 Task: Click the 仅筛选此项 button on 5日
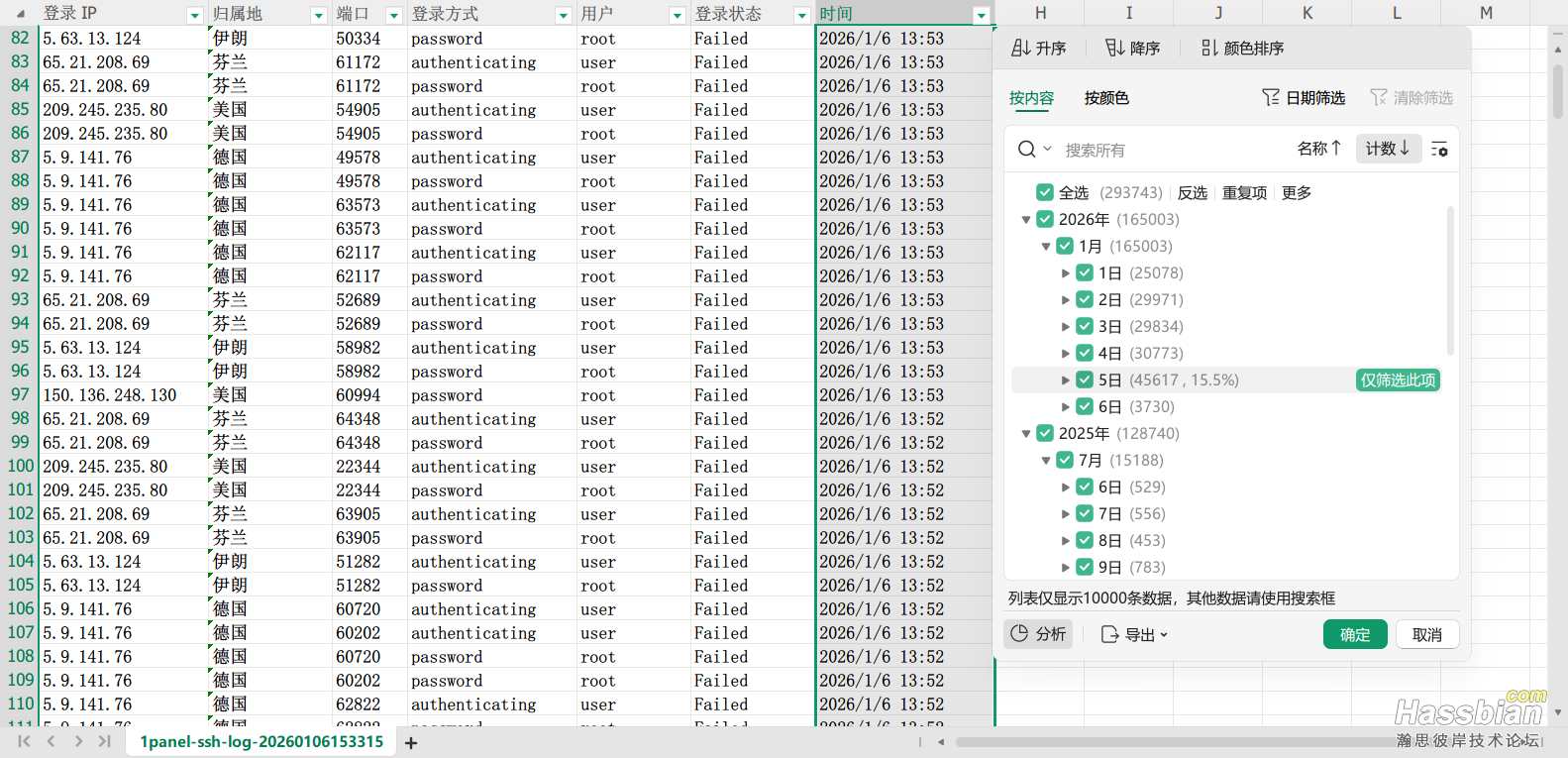click(x=1398, y=380)
